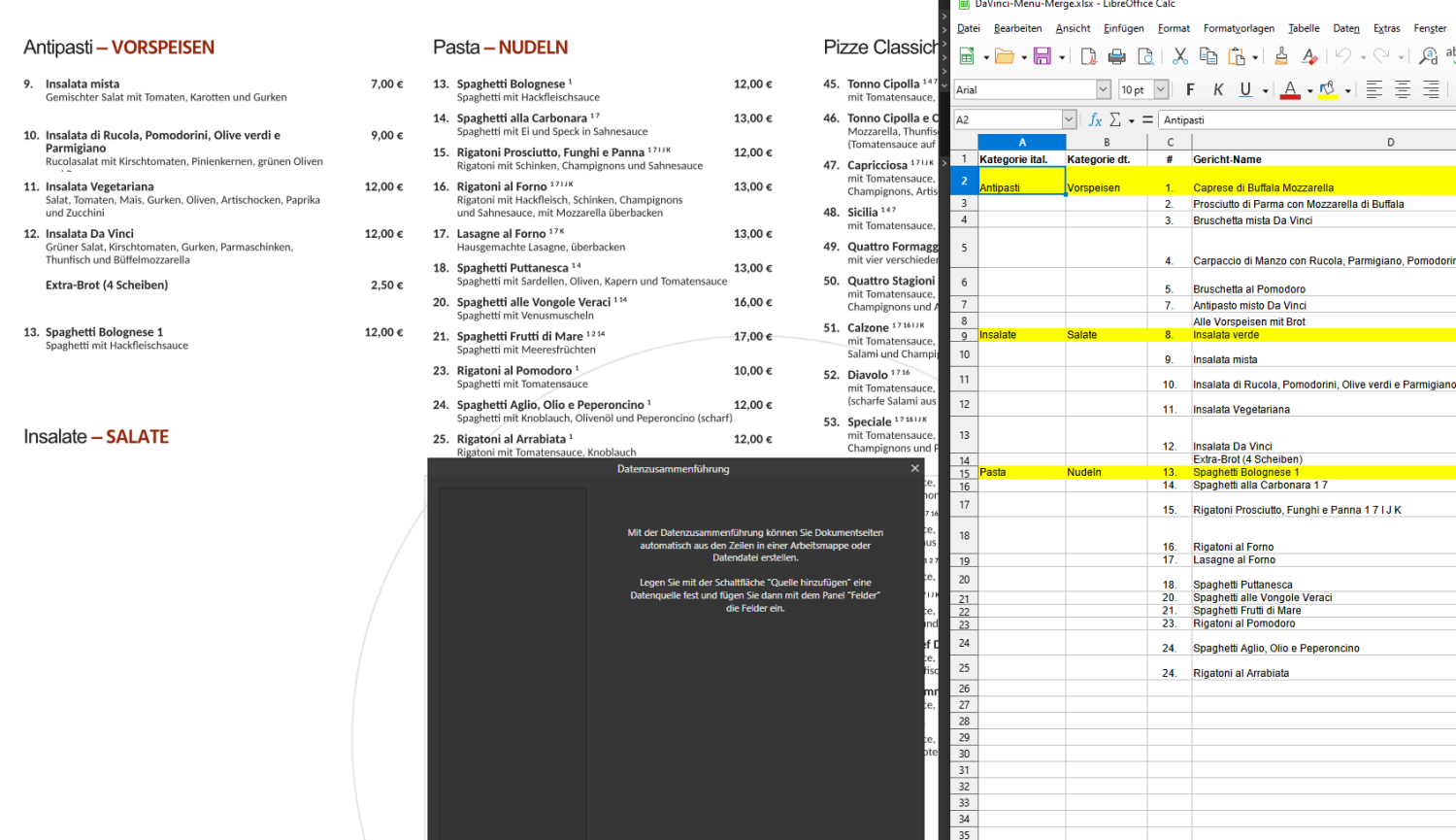Viewport: 1456px width, 840px height.
Task: Select the Clone Formatting paintbrush
Action: [x=1281, y=56]
